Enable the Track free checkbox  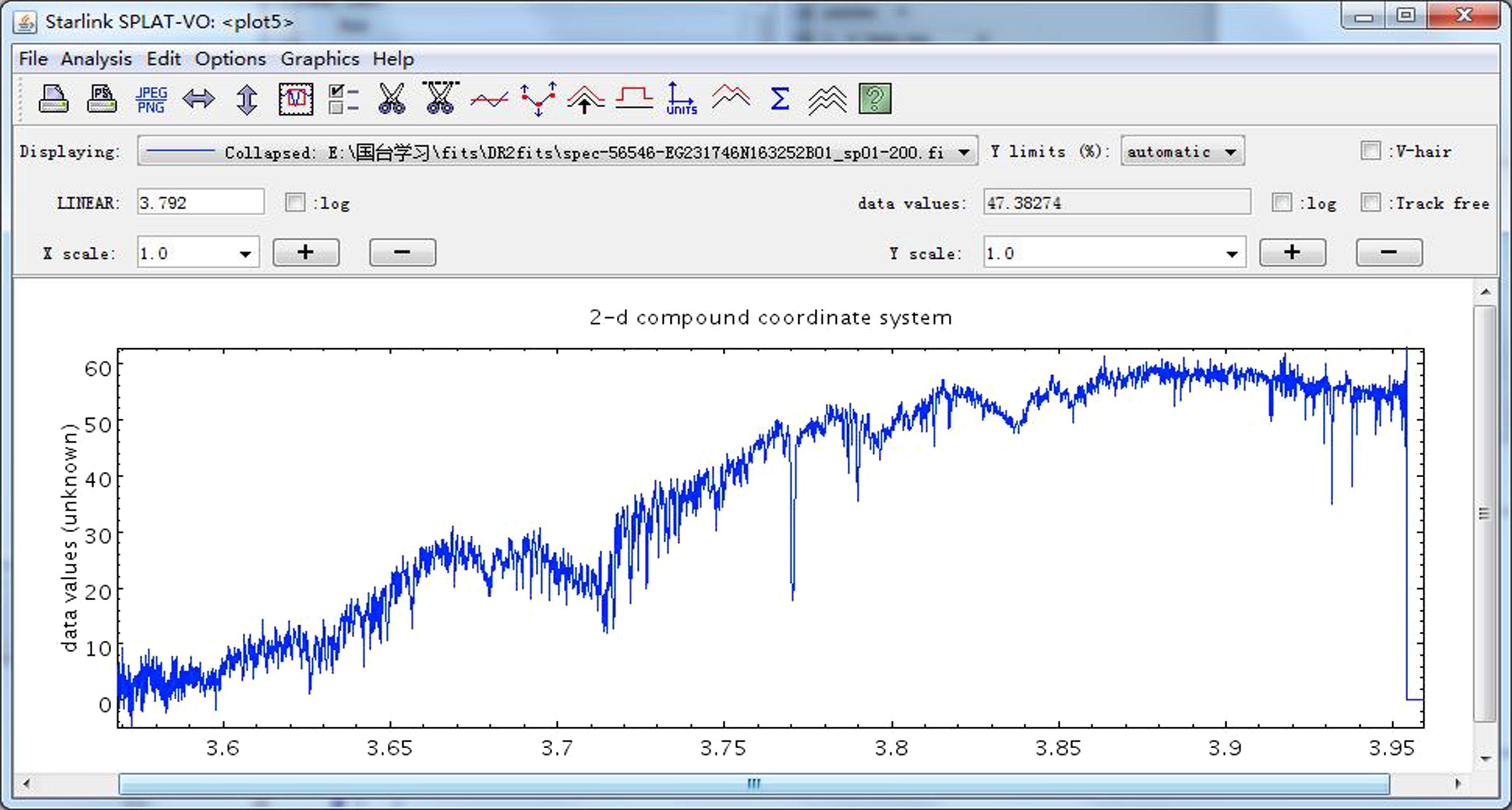coord(1371,202)
